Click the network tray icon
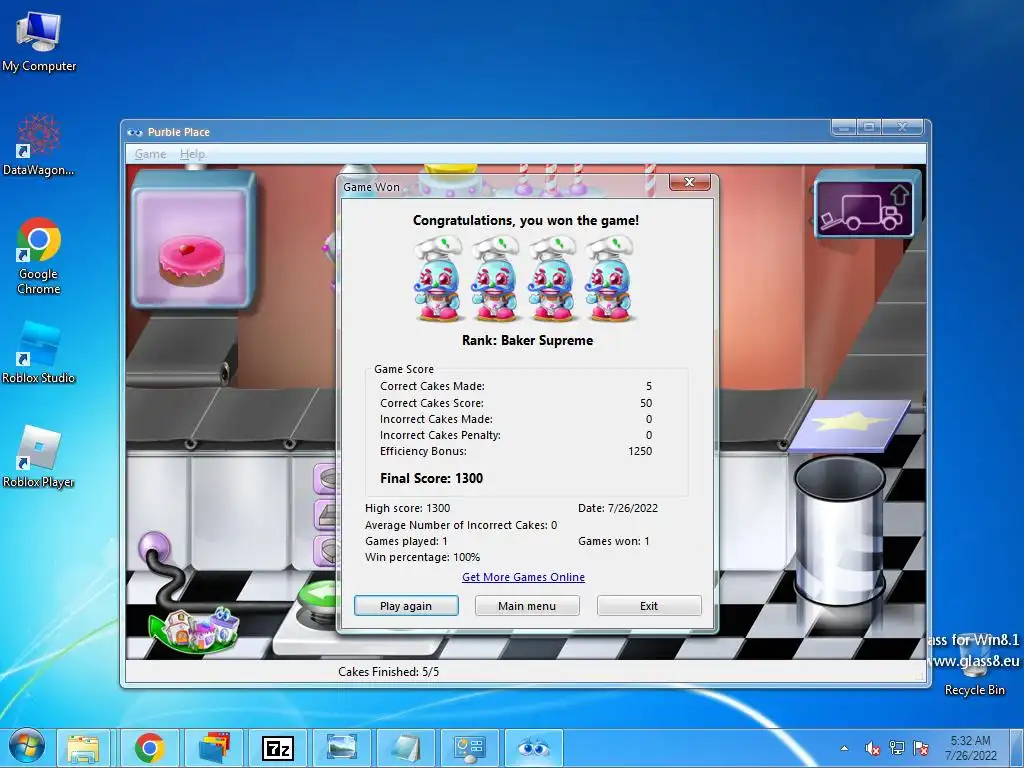Image resolution: width=1024 pixels, height=768 pixels. (x=897, y=748)
